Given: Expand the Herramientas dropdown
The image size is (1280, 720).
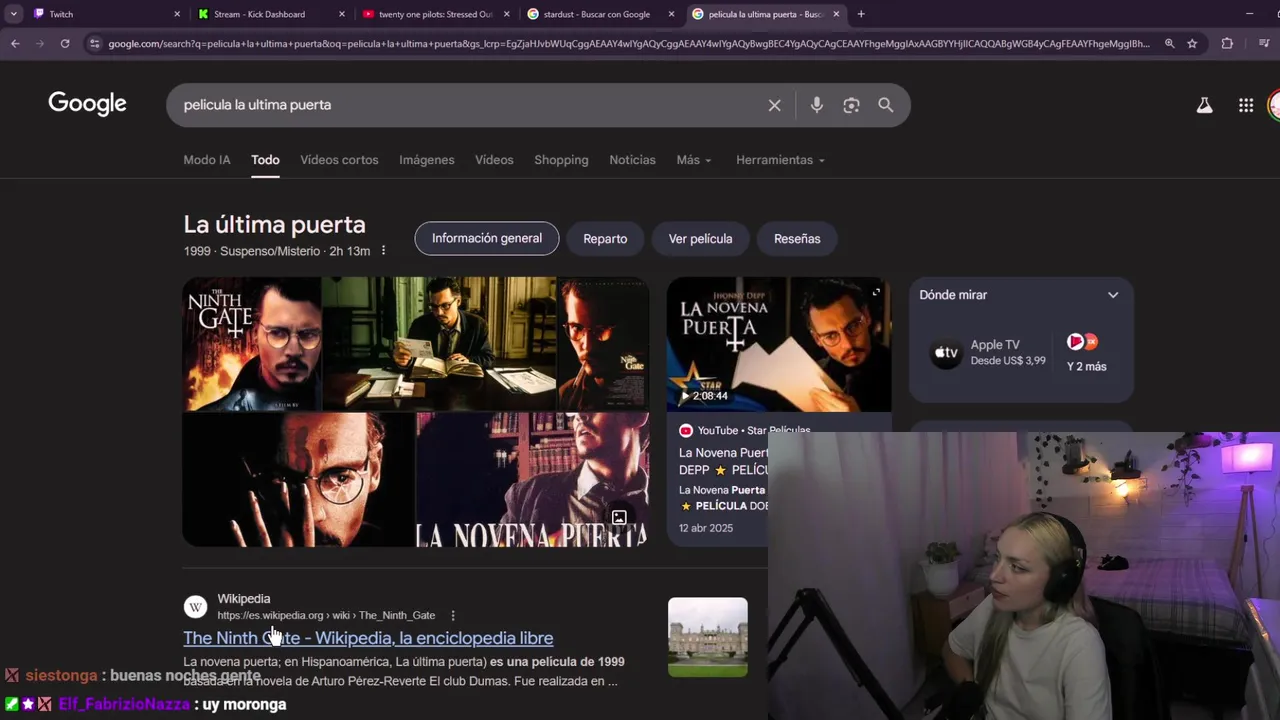Looking at the screenshot, I should click(x=781, y=160).
